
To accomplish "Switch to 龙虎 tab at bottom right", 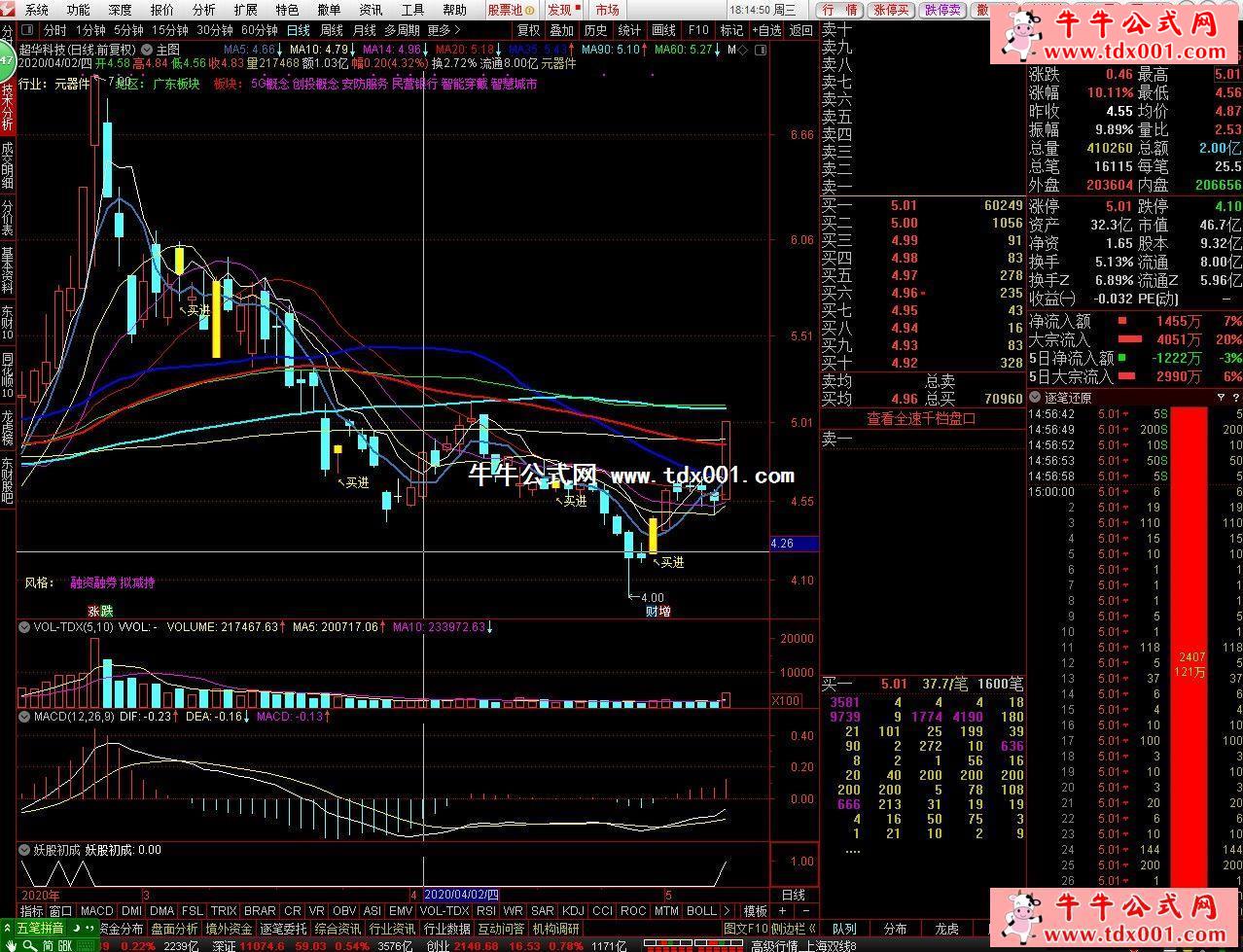I will (x=946, y=930).
